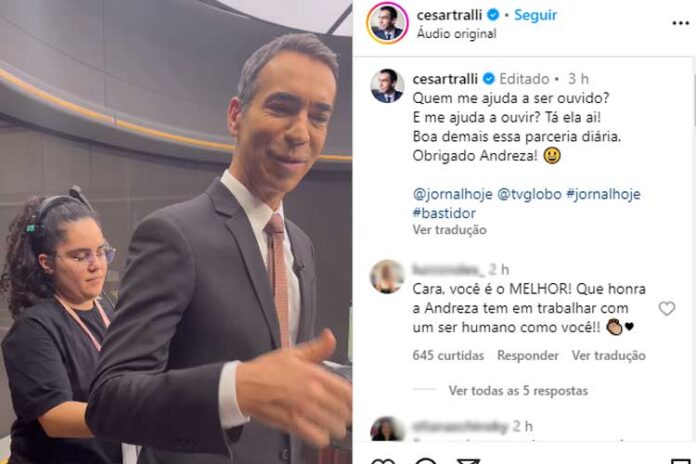This screenshot has width=696, height=464.
Task: Open cesartralli's profile picture in the header
Action: tap(387, 24)
